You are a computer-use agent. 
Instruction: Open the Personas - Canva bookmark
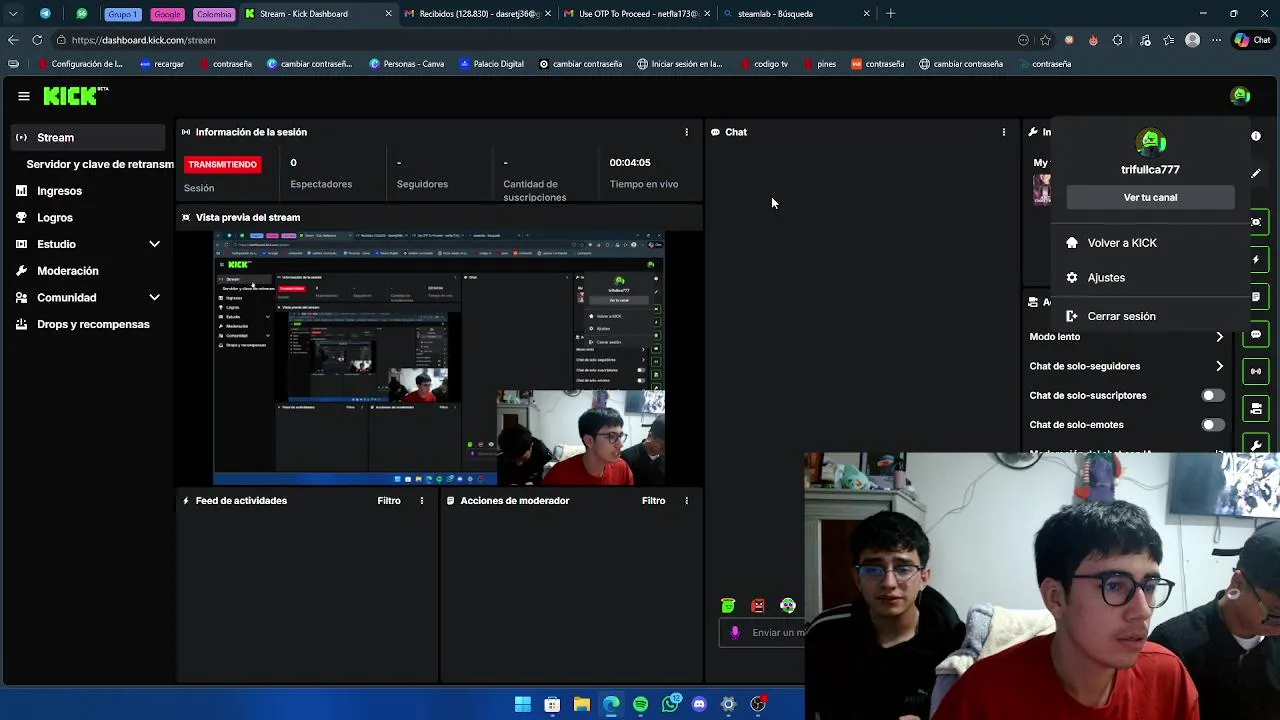click(406, 64)
